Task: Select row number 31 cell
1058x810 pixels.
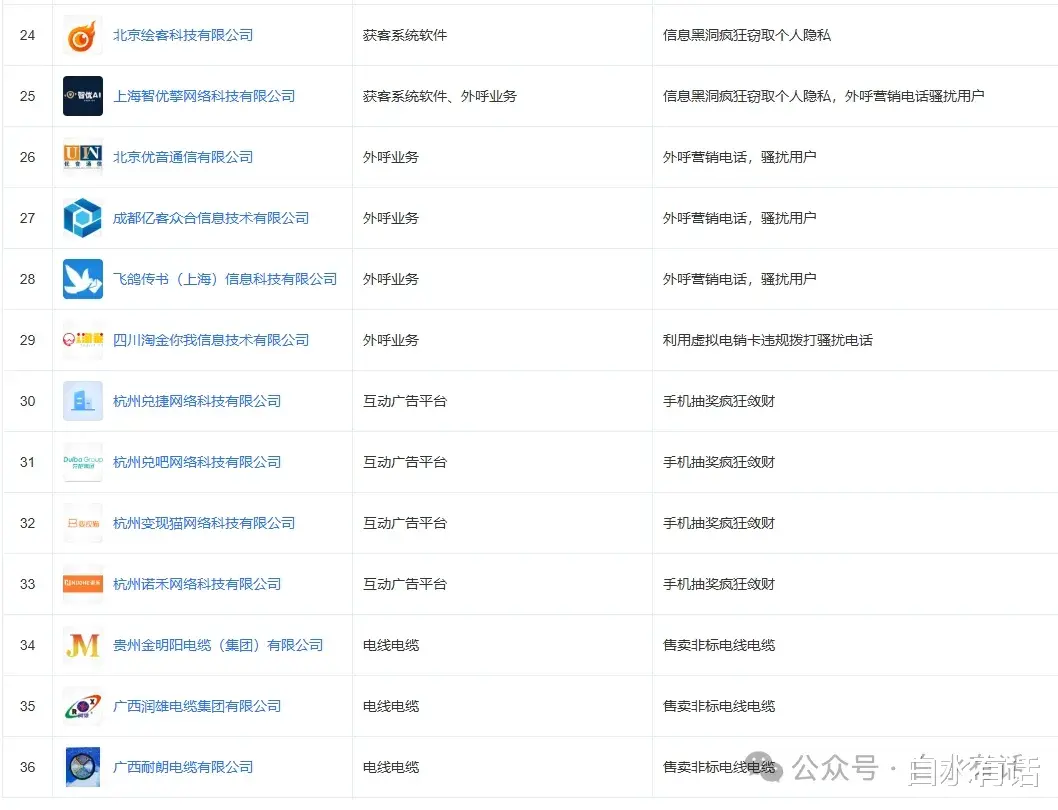Action: click(x=28, y=462)
